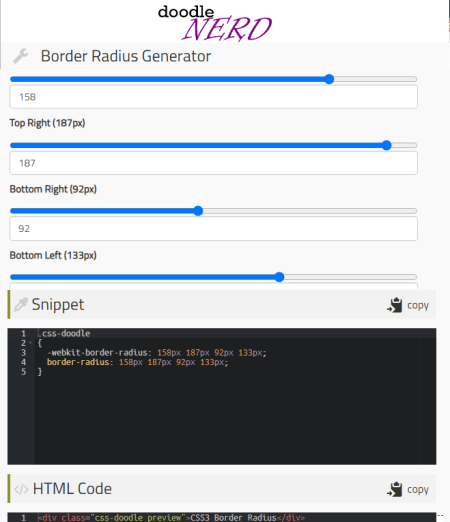Click line number 5 in snippet gutter

click(23, 372)
